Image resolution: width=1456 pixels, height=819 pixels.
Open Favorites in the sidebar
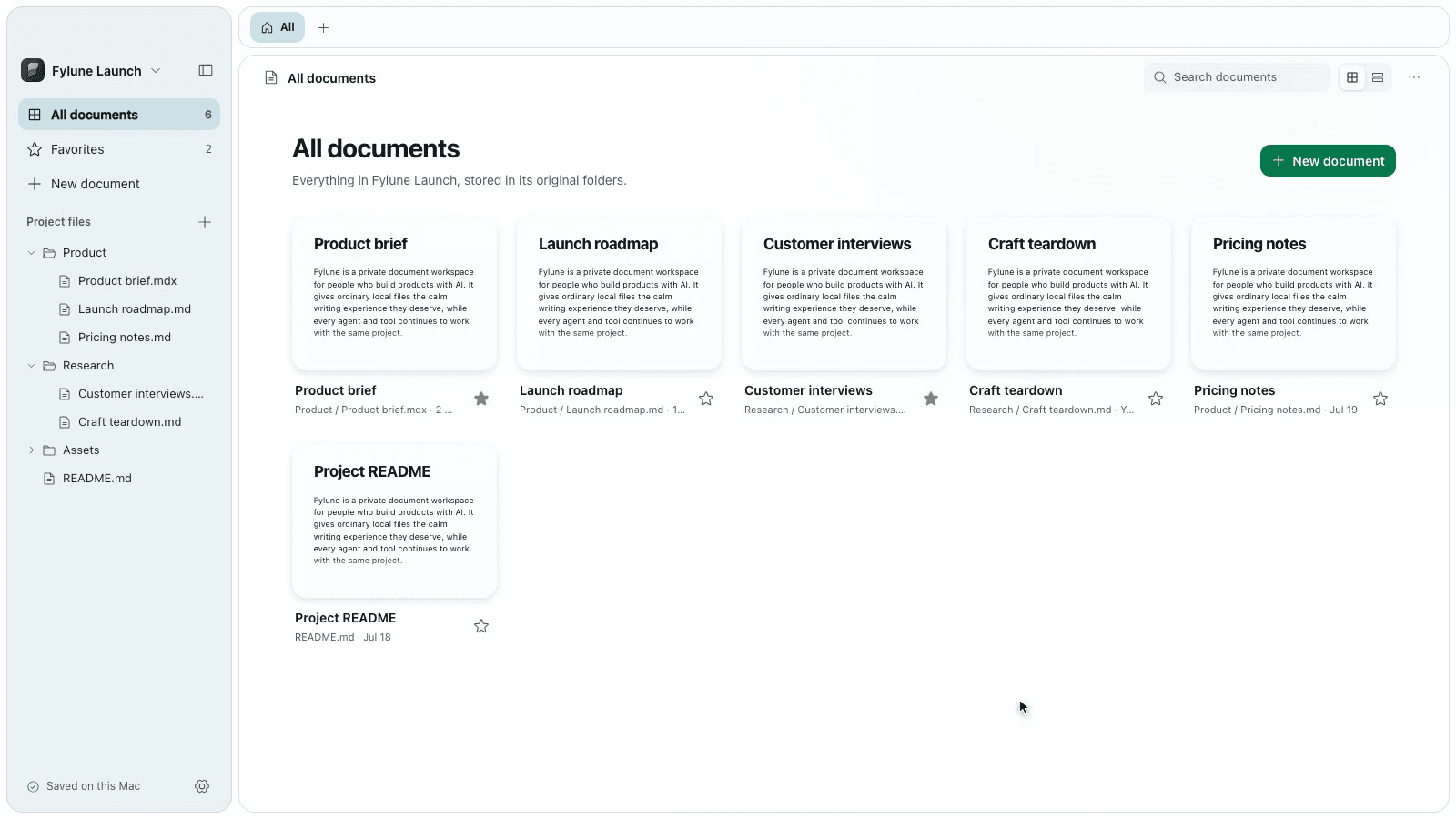point(119,149)
